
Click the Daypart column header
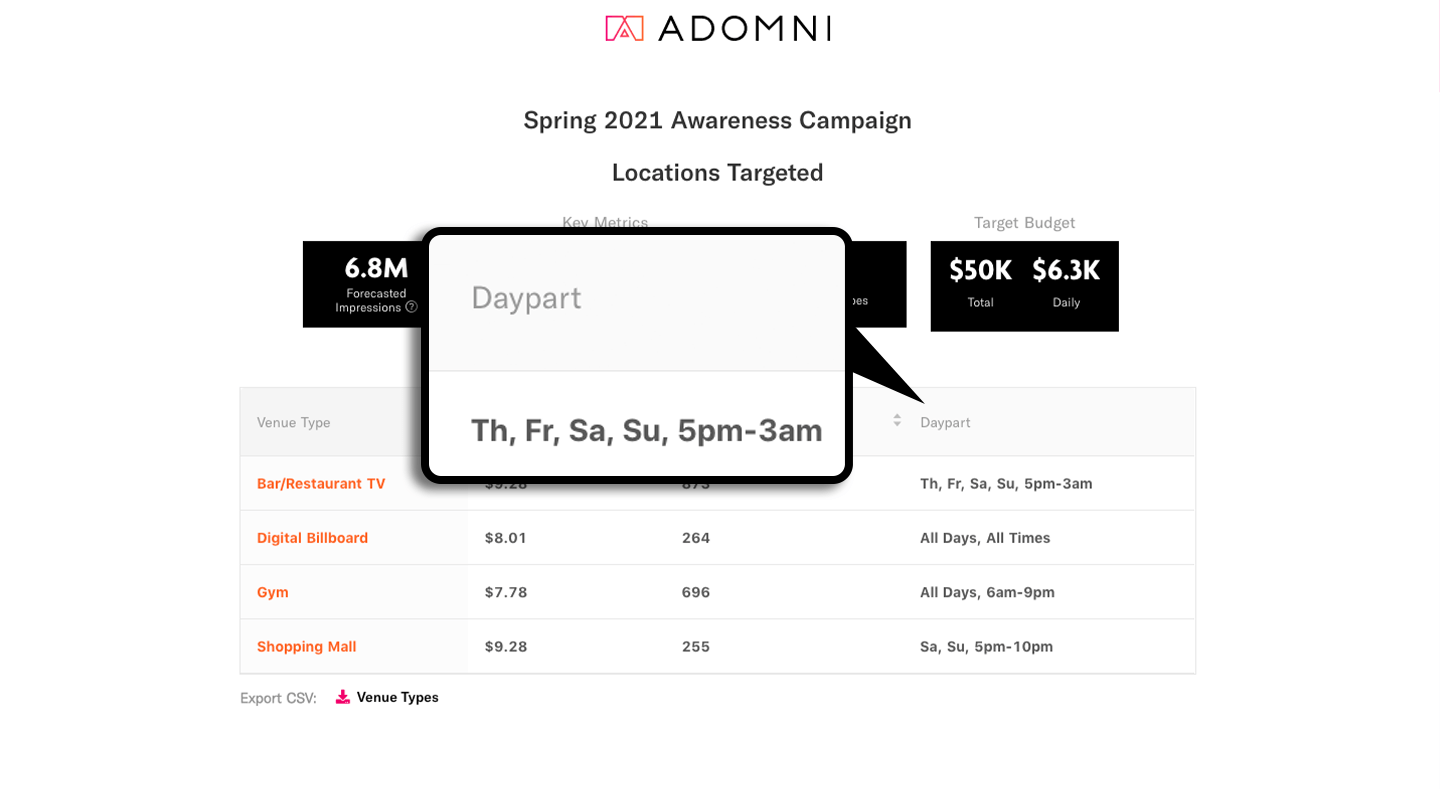click(x=945, y=423)
